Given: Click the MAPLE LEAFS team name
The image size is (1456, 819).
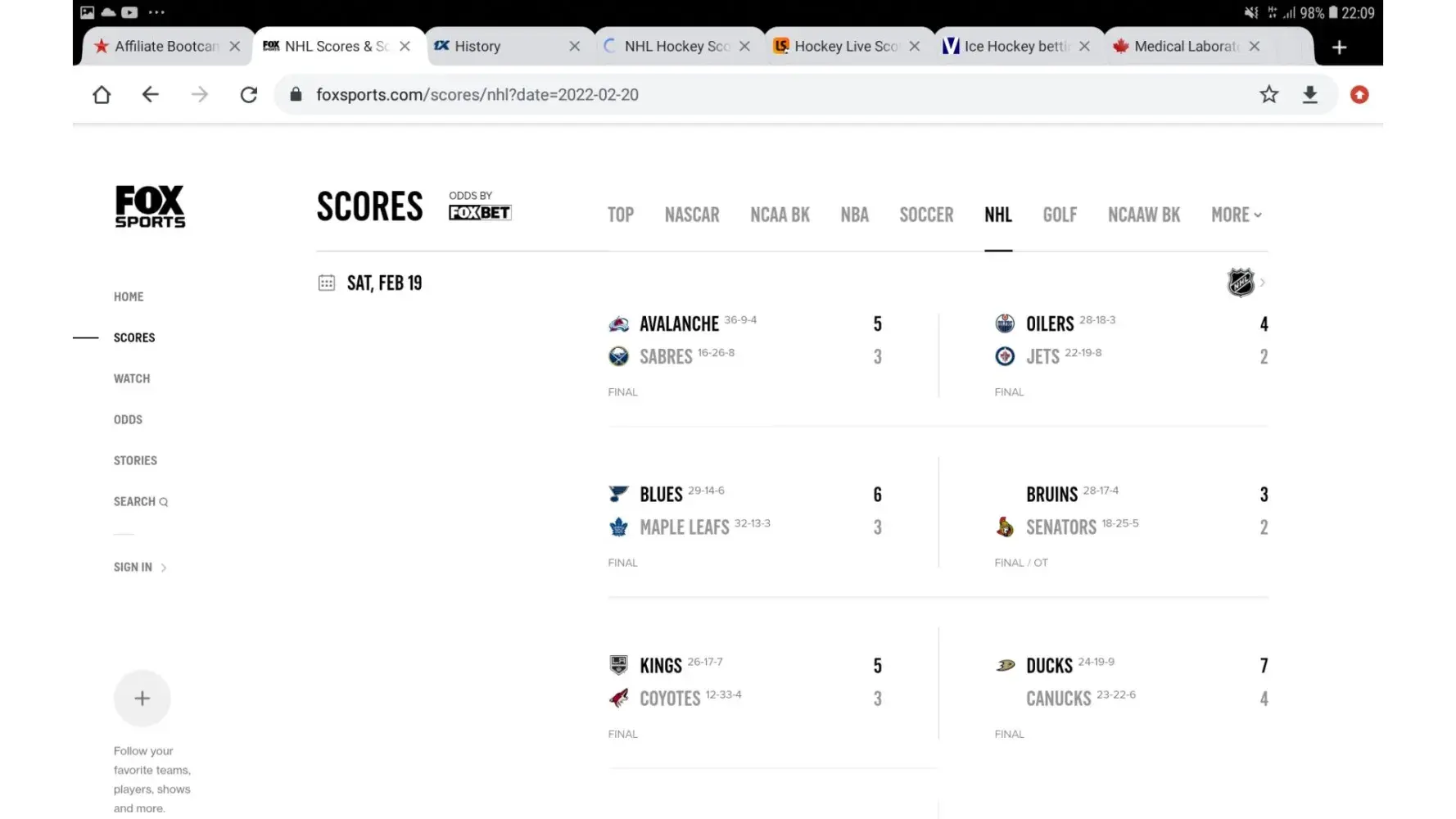Looking at the screenshot, I should 684,527.
